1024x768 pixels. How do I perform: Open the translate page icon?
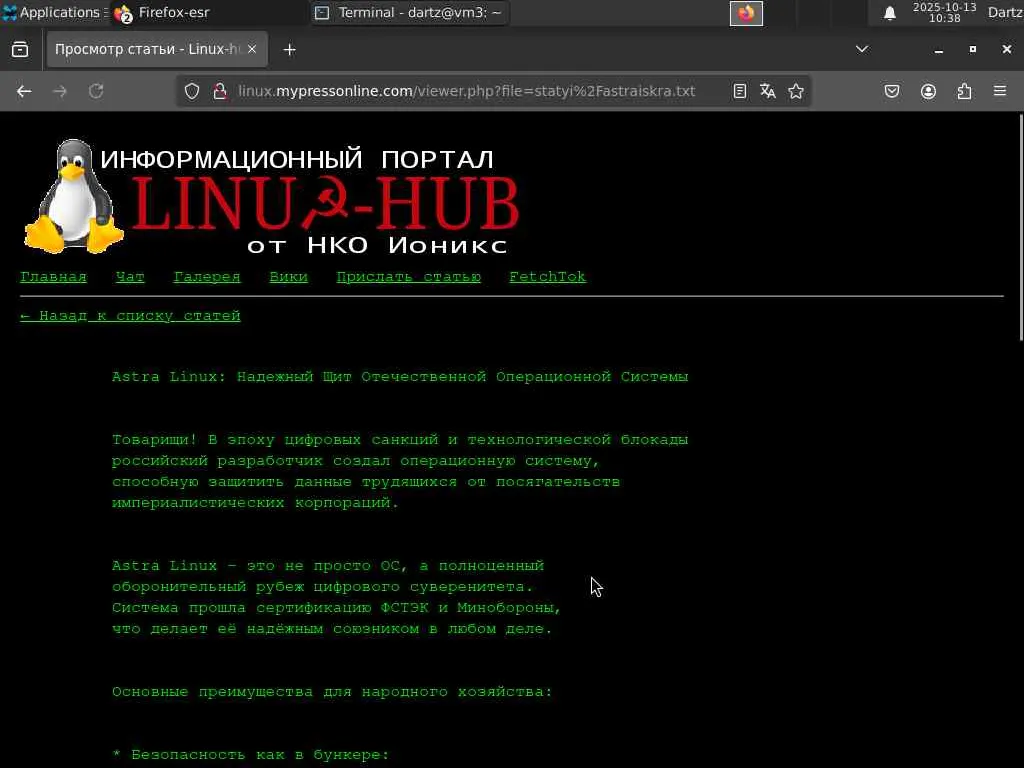pos(768,91)
